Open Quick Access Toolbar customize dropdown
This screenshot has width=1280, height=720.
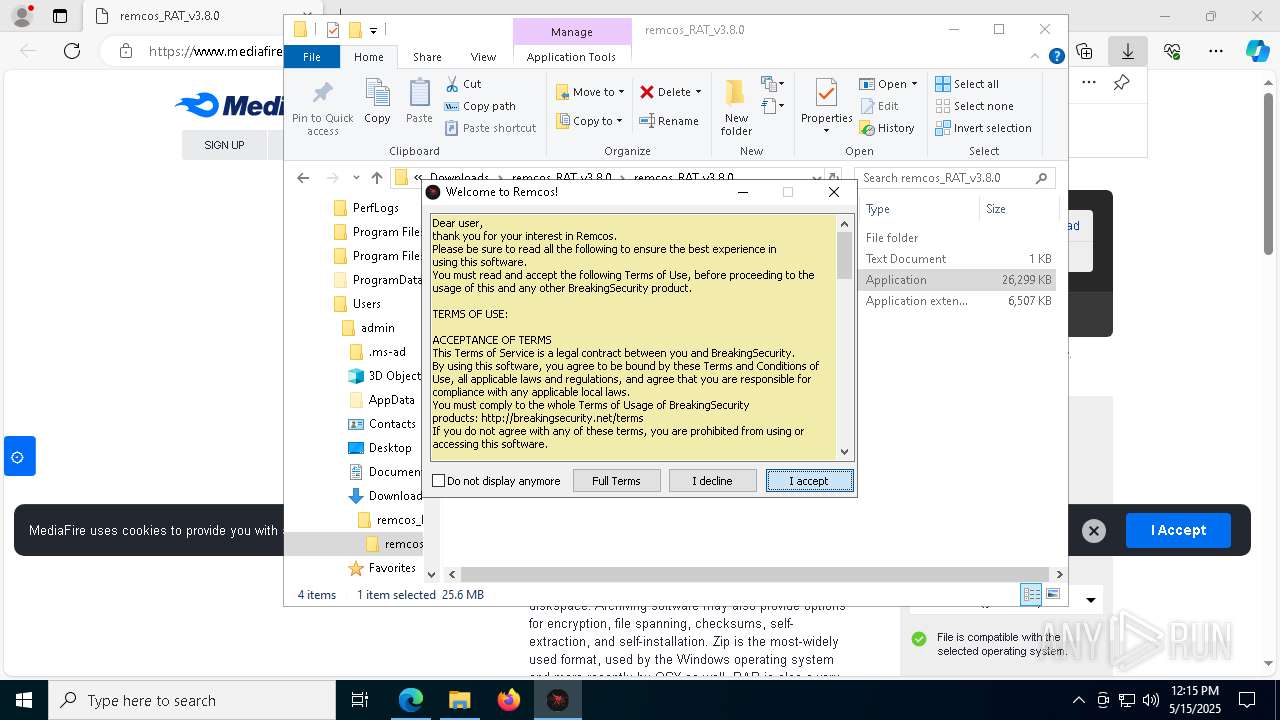click(x=373, y=30)
